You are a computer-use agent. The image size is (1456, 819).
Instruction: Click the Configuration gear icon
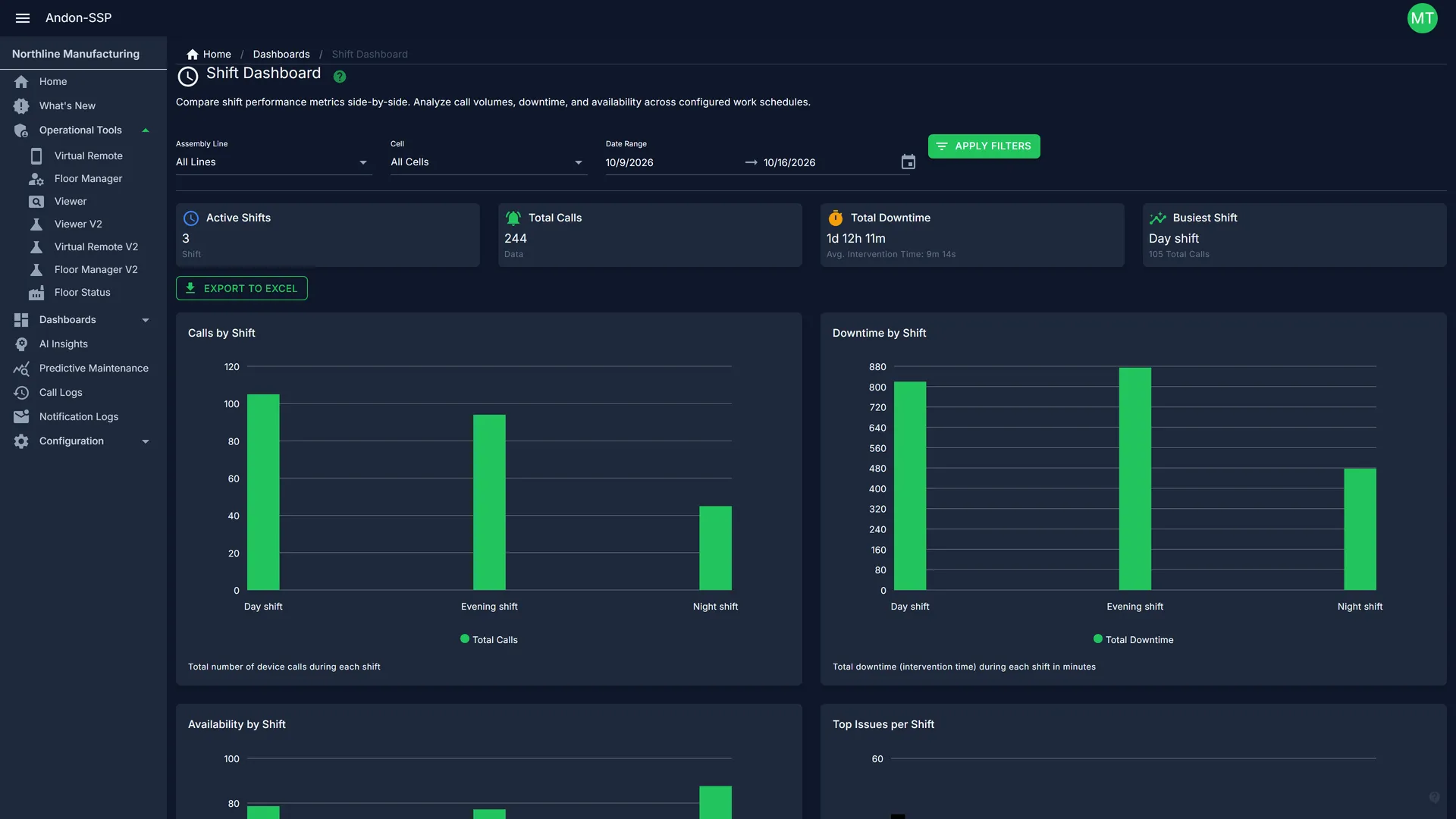[21, 441]
